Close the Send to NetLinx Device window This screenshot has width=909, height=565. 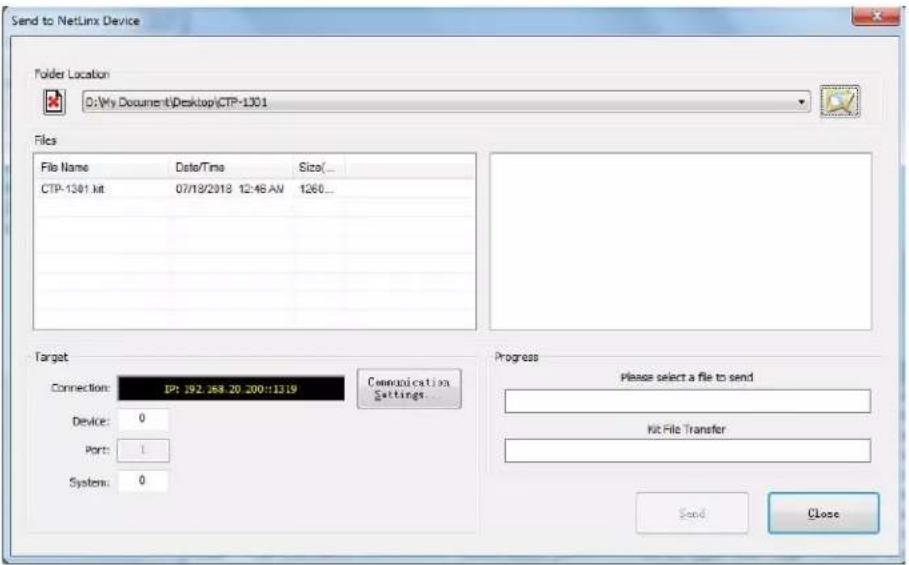tap(876, 16)
